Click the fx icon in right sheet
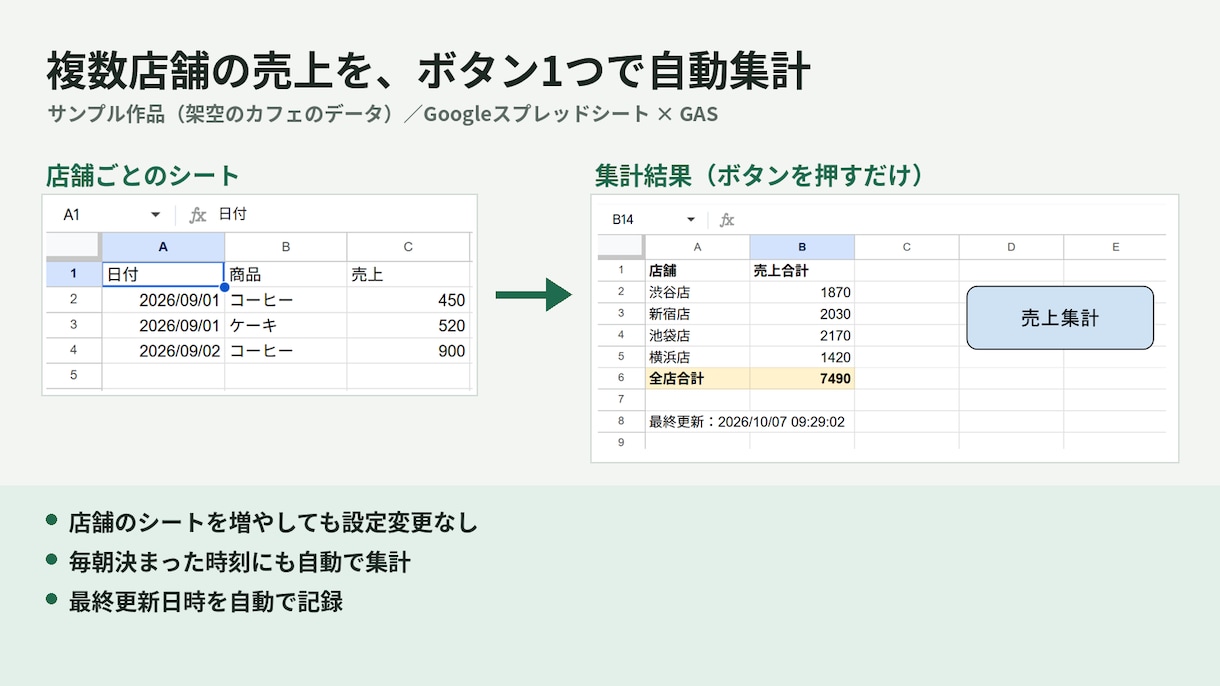Viewport: 1220px width, 686px height. (727, 220)
